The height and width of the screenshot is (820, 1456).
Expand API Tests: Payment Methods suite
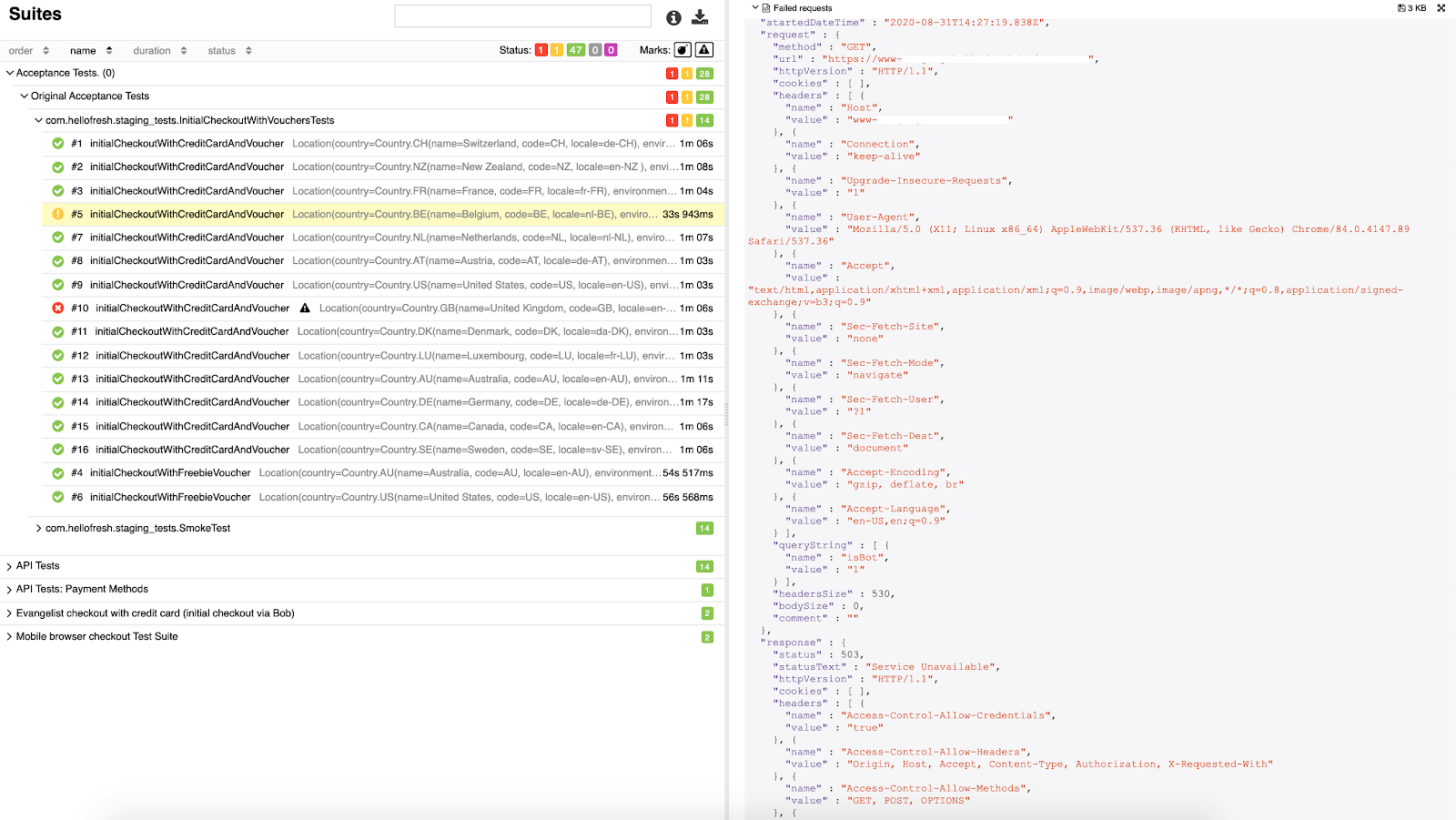[10, 590]
